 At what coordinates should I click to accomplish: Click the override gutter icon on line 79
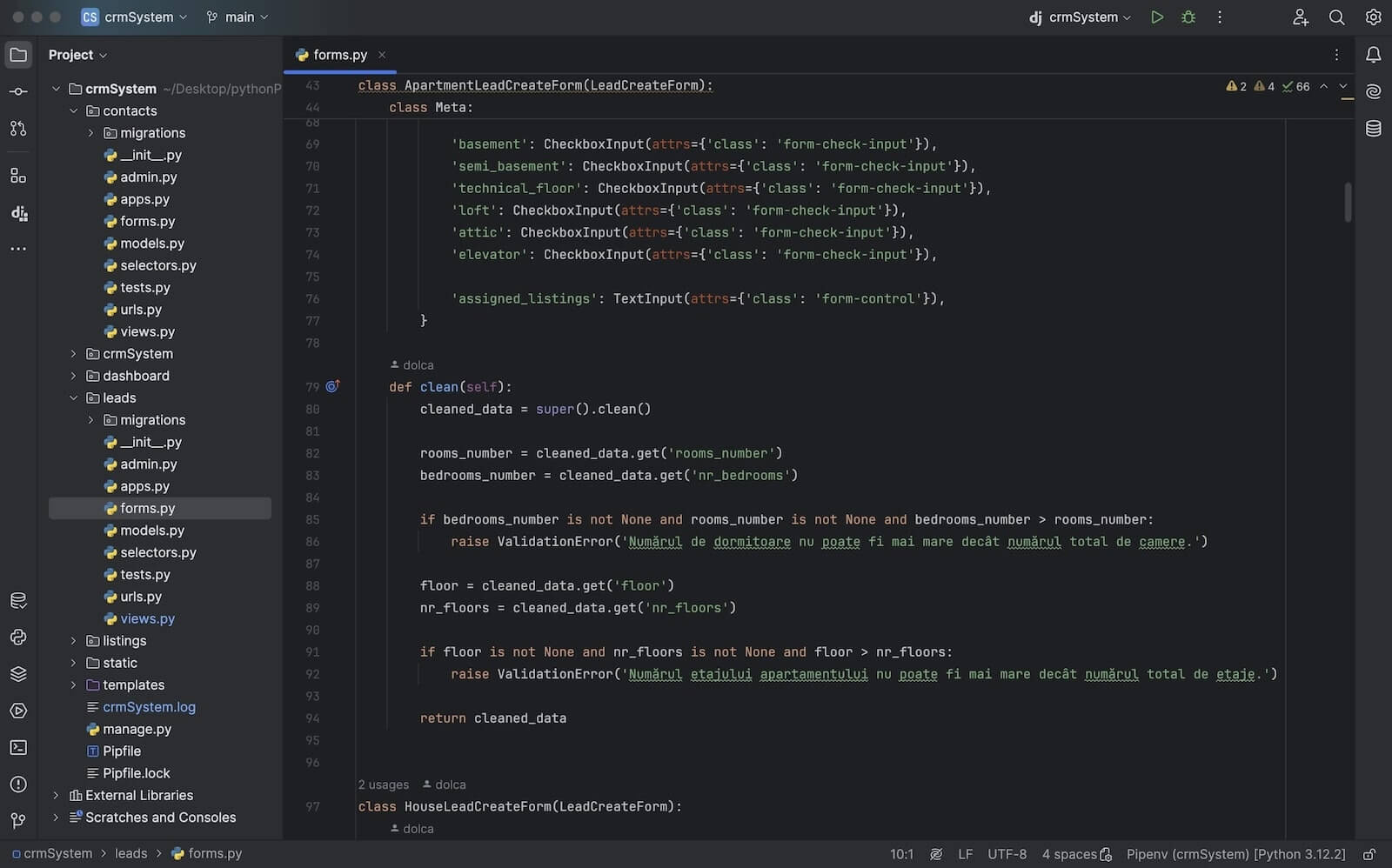(x=332, y=386)
